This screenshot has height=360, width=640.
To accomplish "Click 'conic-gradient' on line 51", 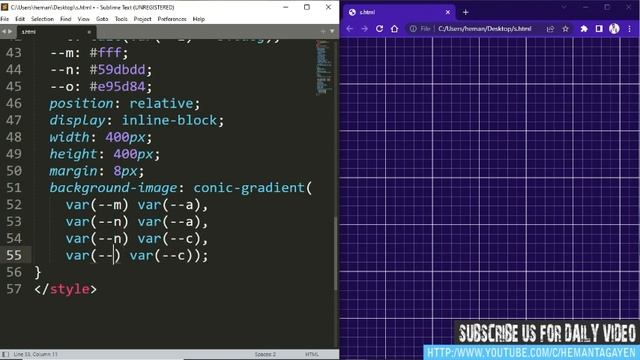I will coord(249,188).
